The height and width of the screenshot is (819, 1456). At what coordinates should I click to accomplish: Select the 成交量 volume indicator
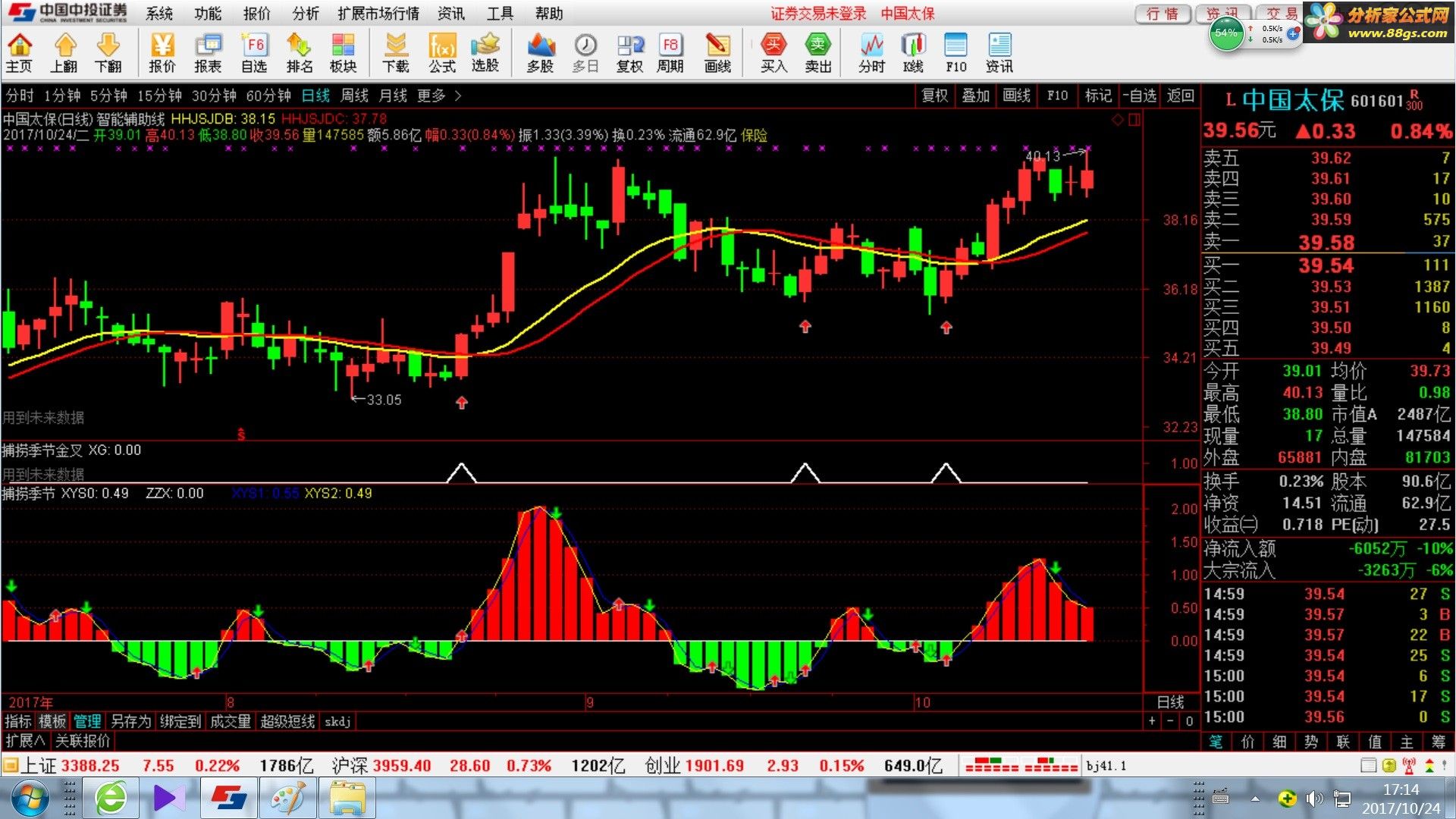click(x=231, y=721)
